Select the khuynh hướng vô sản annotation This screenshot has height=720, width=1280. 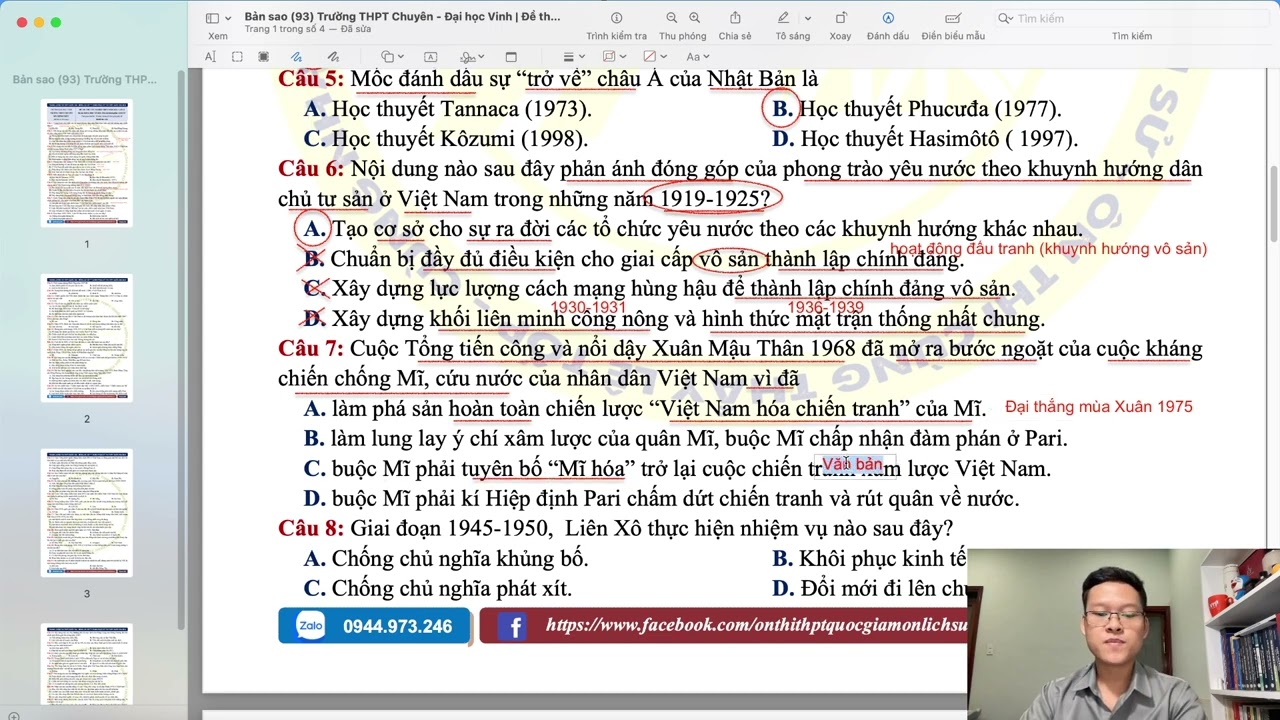pyautogui.click(x=1048, y=249)
